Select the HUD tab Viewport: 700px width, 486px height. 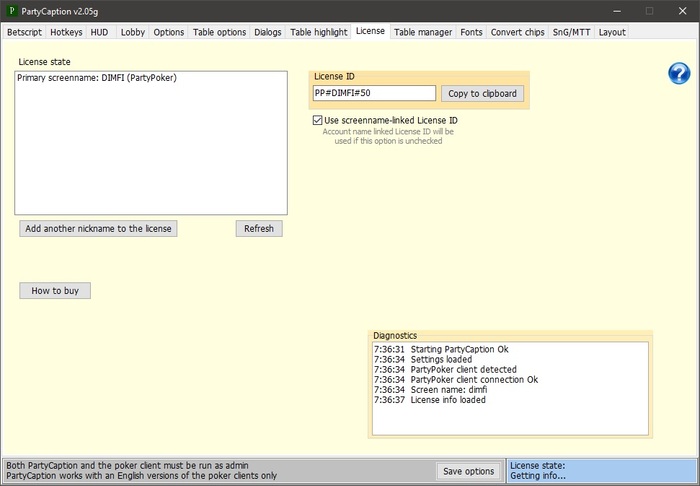[x=100, y=32]
